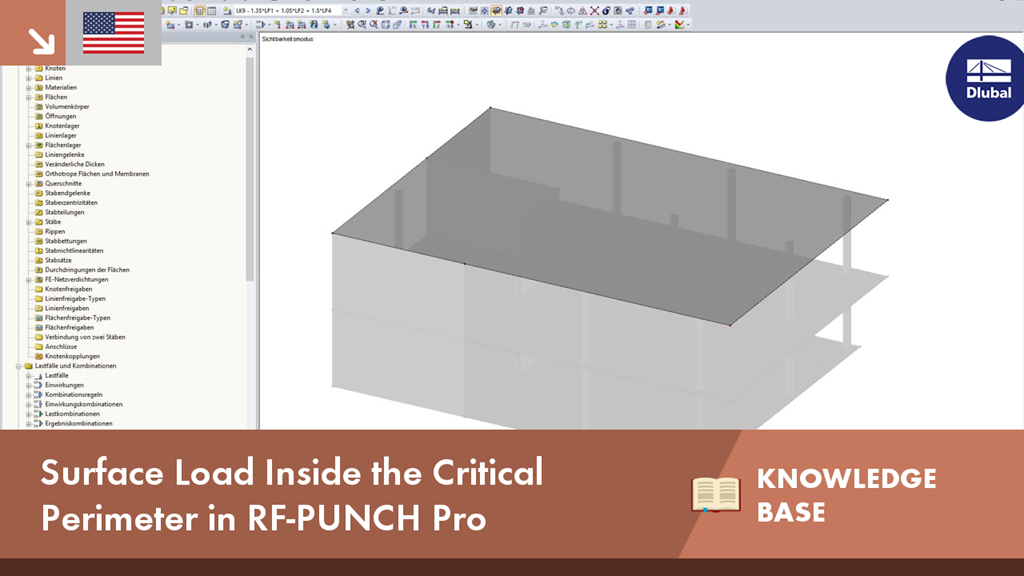Click the Lastkombinationen item icon
1024x576 pixels.
coord(39,414)
